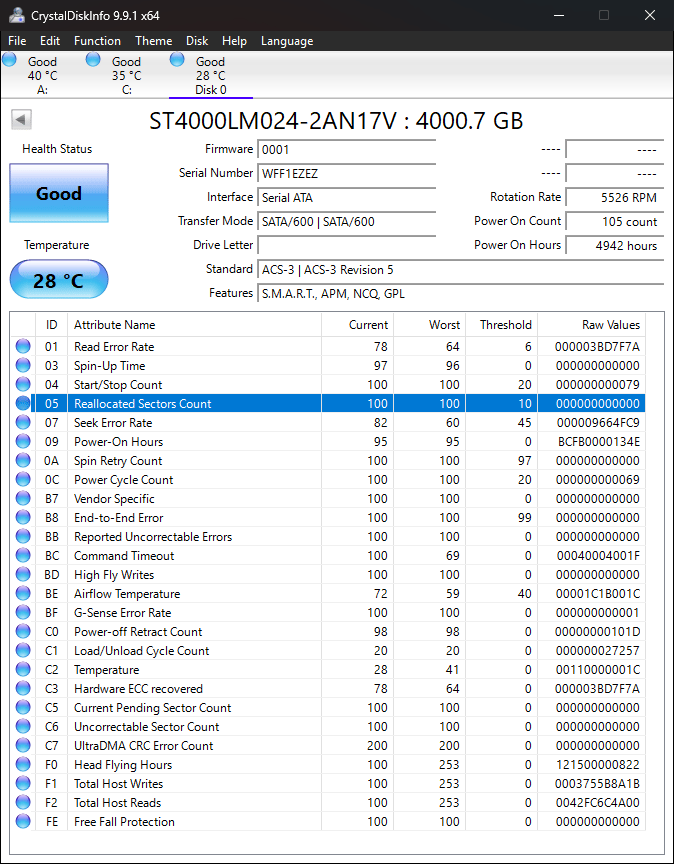The height and width of the screenshot is (864, 674).
Task: Click the Serial Number field WFF1EZEZ
Action: (x=347, y=174)
